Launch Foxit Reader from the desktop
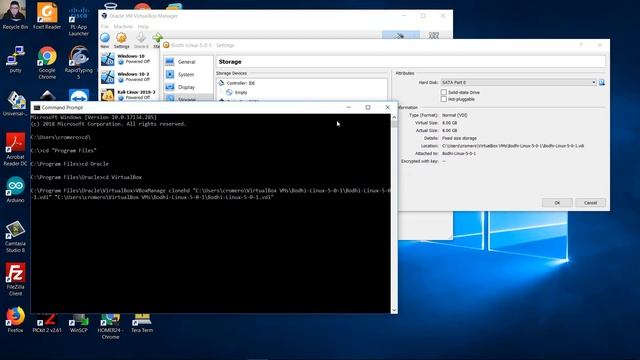 (x=47, y=15)
